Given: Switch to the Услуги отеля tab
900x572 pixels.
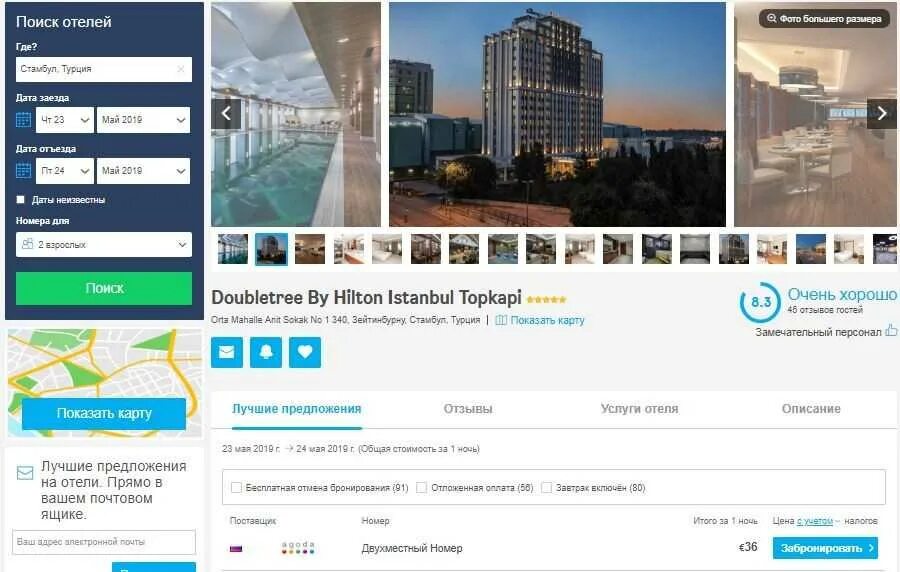Looking at the screenshot, I should click(x=639, y=409).
